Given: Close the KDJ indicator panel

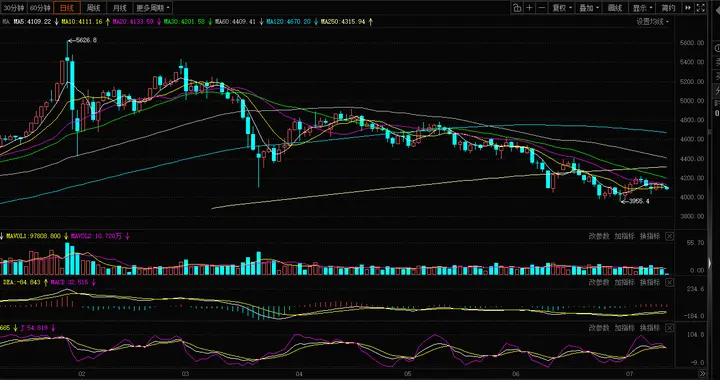Looking at the screenshot, I should pyautogui.click(x=669, y=328).
